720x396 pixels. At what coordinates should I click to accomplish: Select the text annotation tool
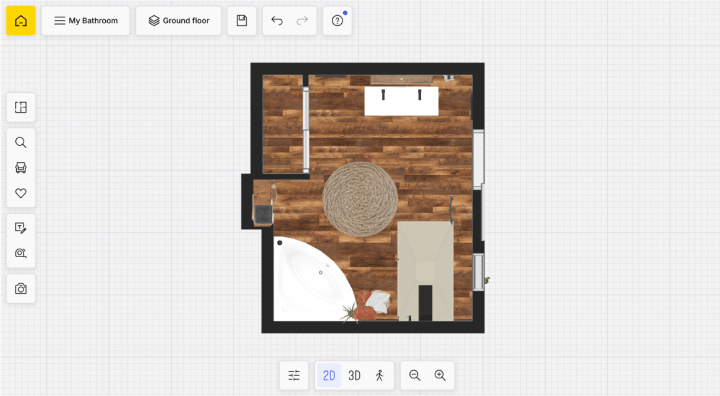point(21,228)
